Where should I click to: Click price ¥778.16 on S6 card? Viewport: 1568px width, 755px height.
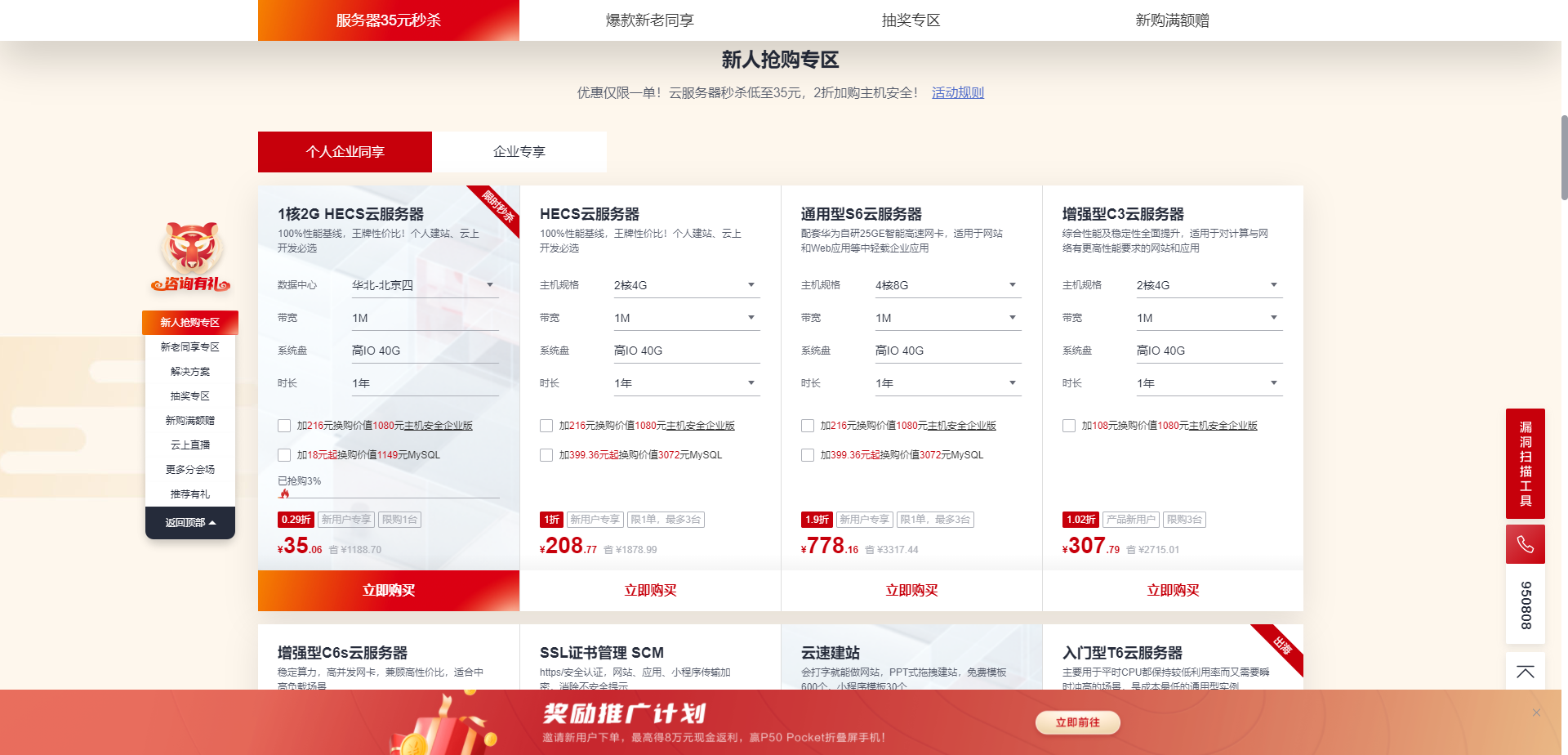pos(830,546)
